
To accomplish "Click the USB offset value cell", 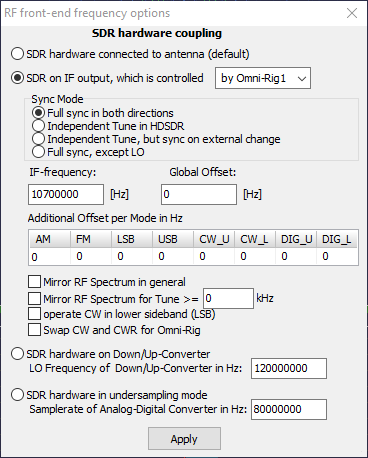I will tap(173, 257).
